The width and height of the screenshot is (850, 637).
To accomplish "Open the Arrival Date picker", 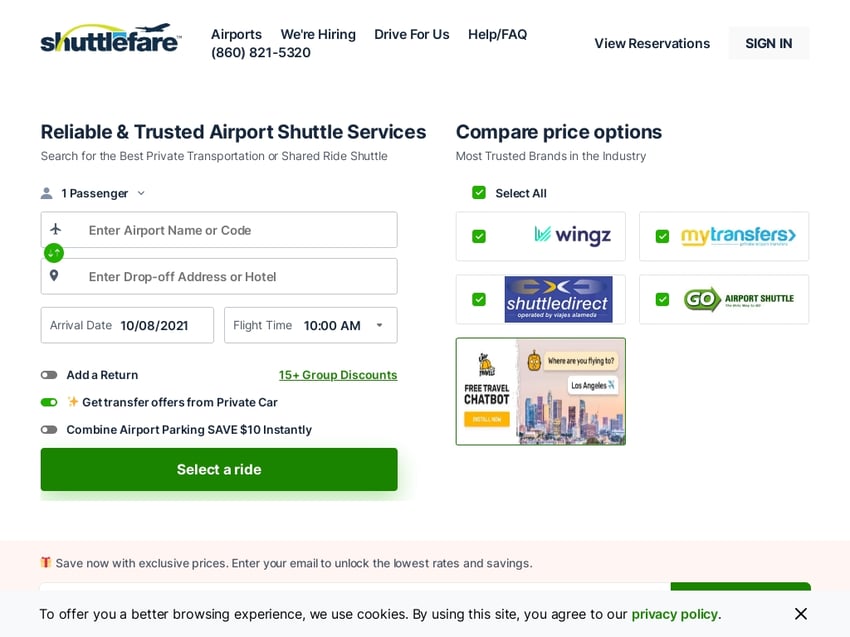I will 127,325.
